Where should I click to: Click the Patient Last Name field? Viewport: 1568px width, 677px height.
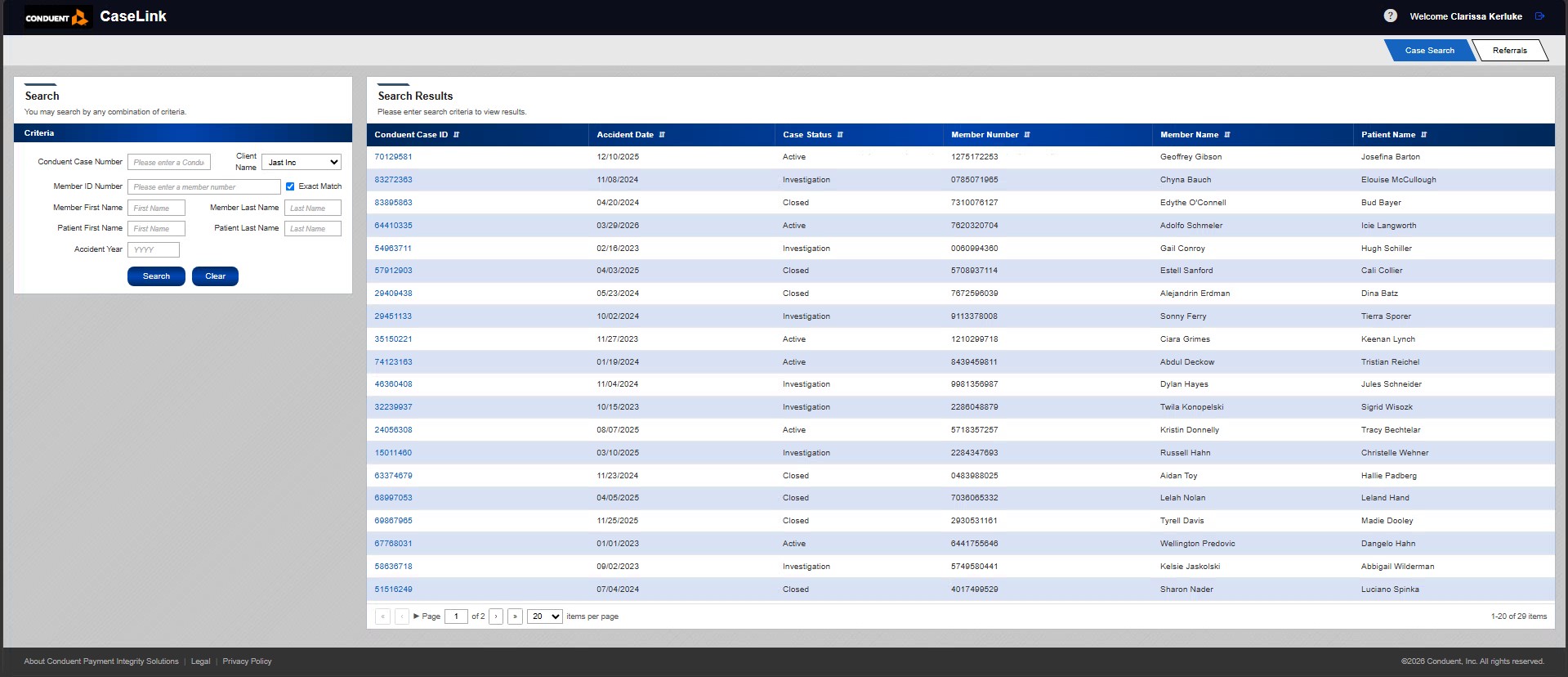click(x=313, y=228)
